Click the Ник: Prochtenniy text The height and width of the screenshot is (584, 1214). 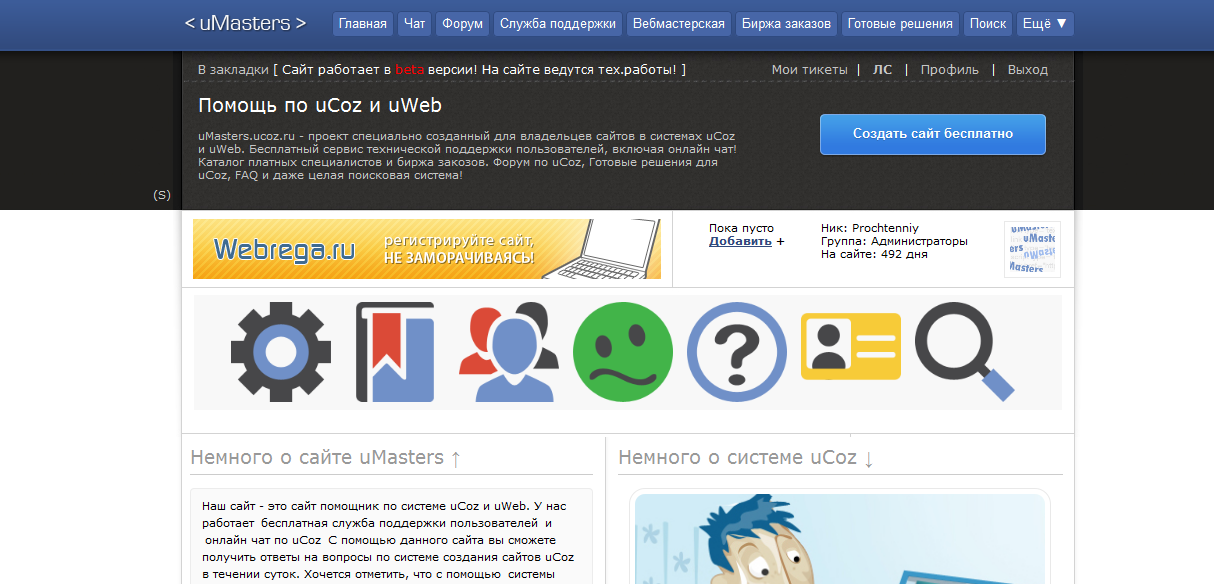coord(870,228)
